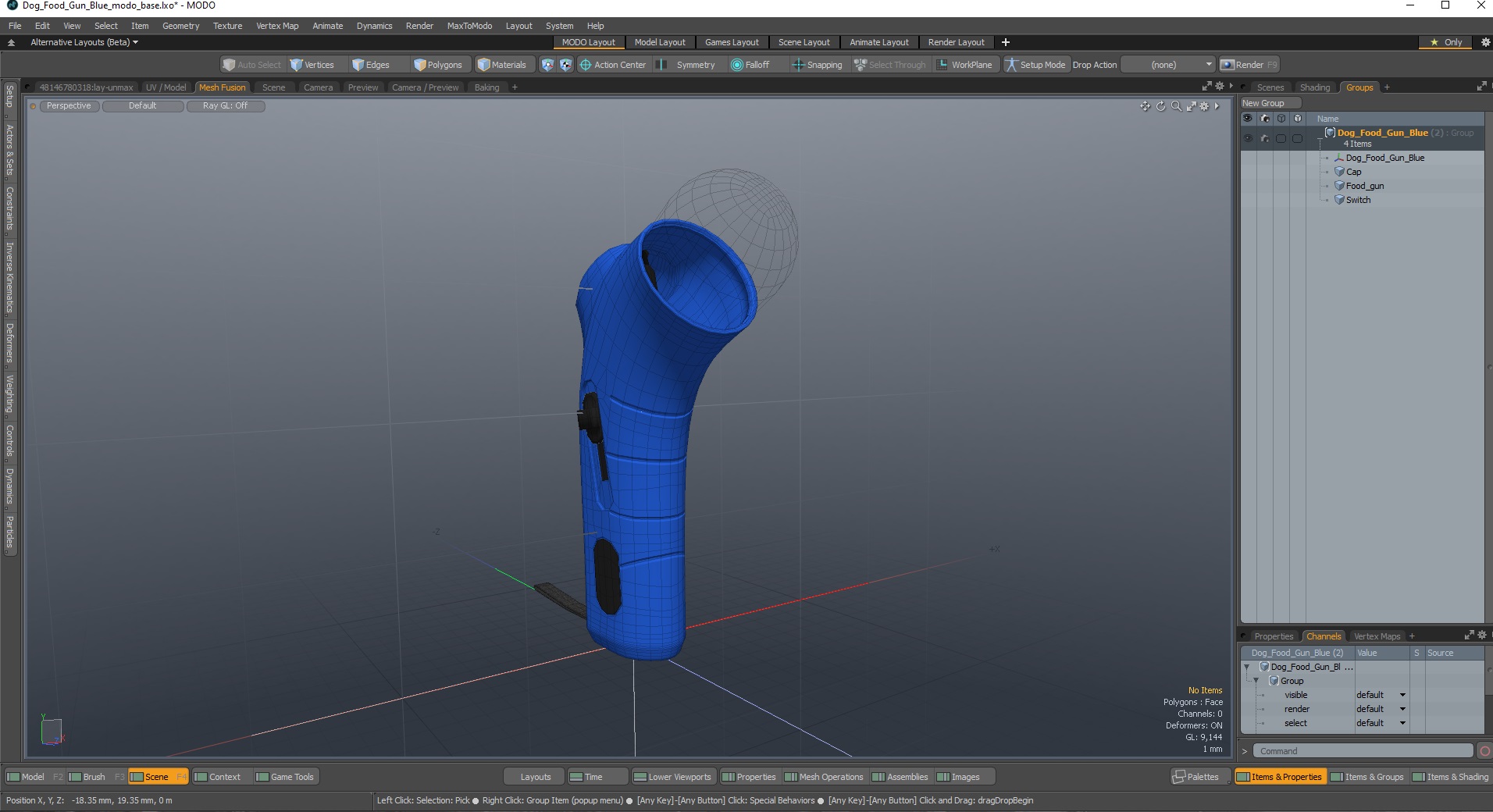Screen dimensions: 1493x812
Task: Toggle the Only star button
Action: (1445, 42)
